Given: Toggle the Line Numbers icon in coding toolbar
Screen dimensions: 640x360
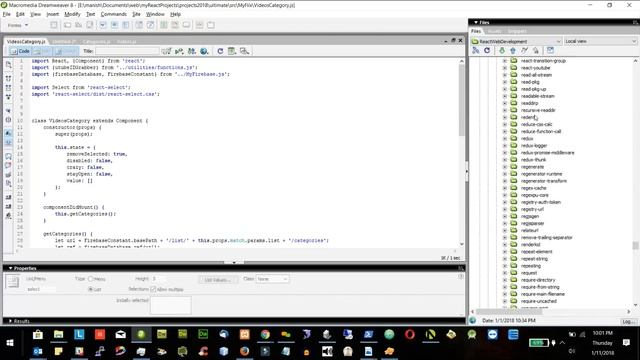Looking at the screenshot, I should [9, 133].
